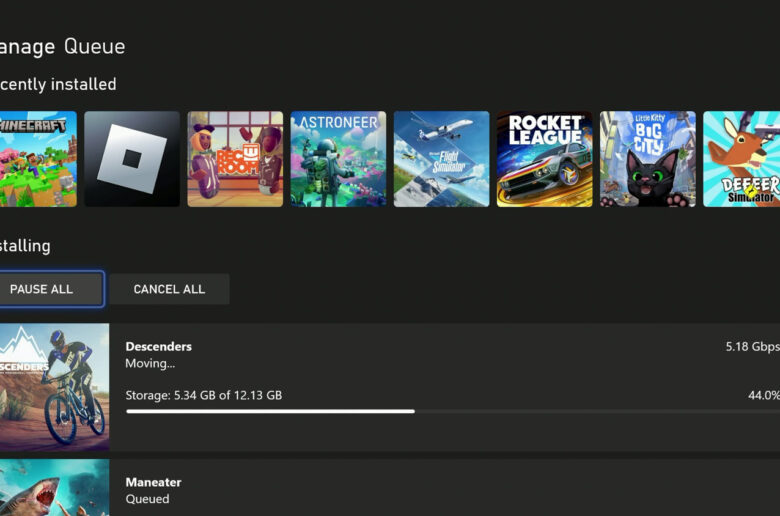Click the 'Queued' status under Maneater
This screenshot has height=516, width=780.
147,499
